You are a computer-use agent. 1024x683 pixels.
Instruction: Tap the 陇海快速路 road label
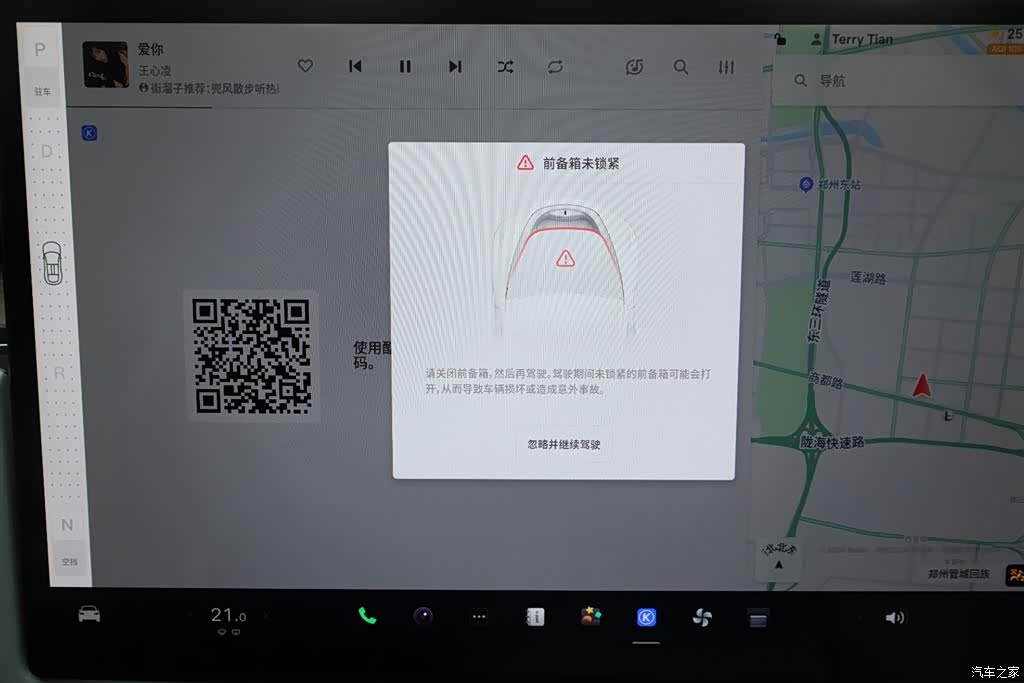click(x=833, y=443)
